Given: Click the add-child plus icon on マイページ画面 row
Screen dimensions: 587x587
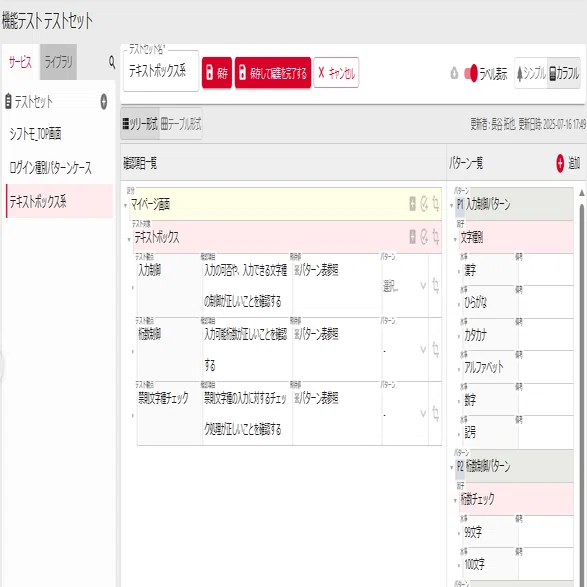Looking at the screenshot, I should 412,204.
